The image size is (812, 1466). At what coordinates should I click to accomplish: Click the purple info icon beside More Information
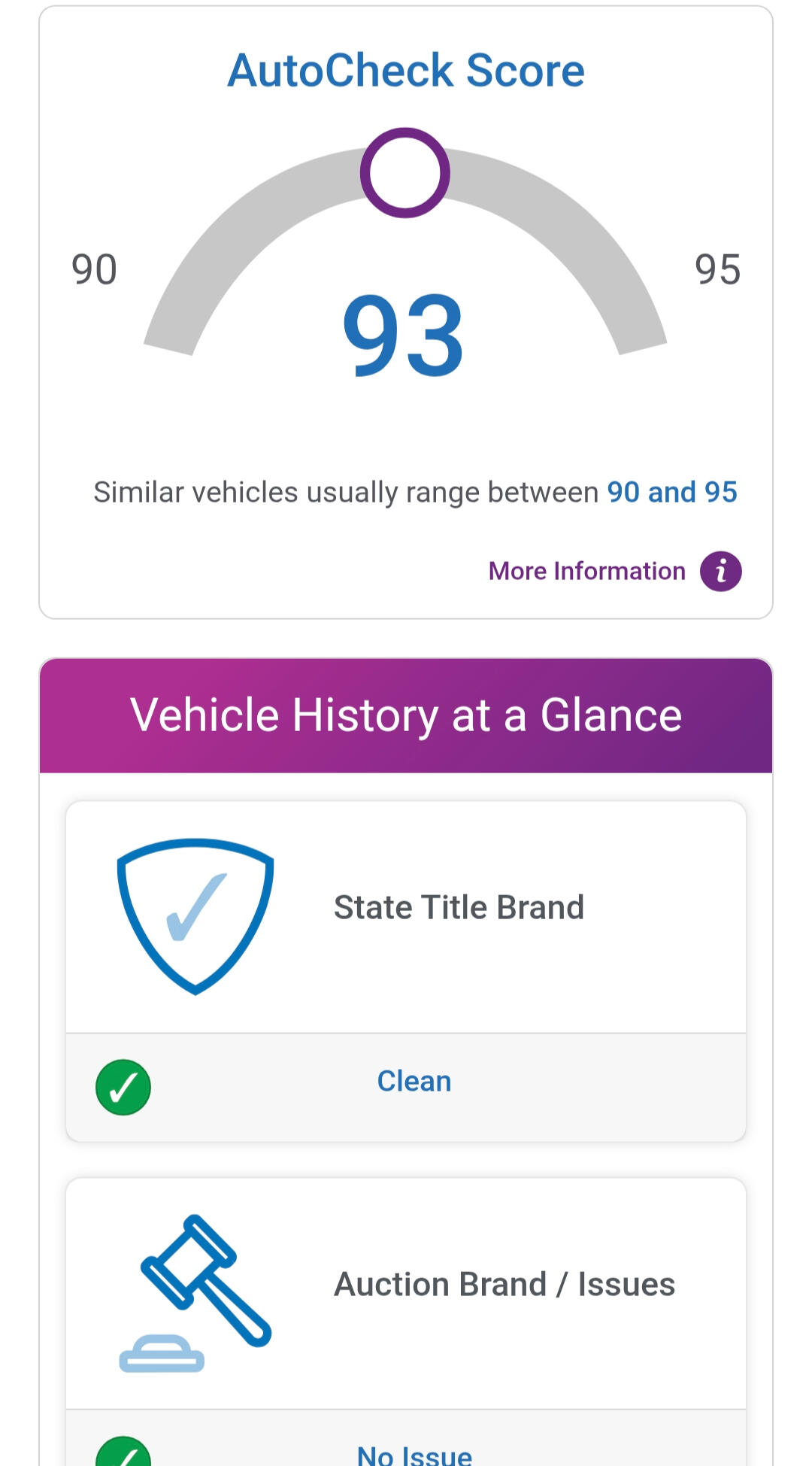(720, 572)
